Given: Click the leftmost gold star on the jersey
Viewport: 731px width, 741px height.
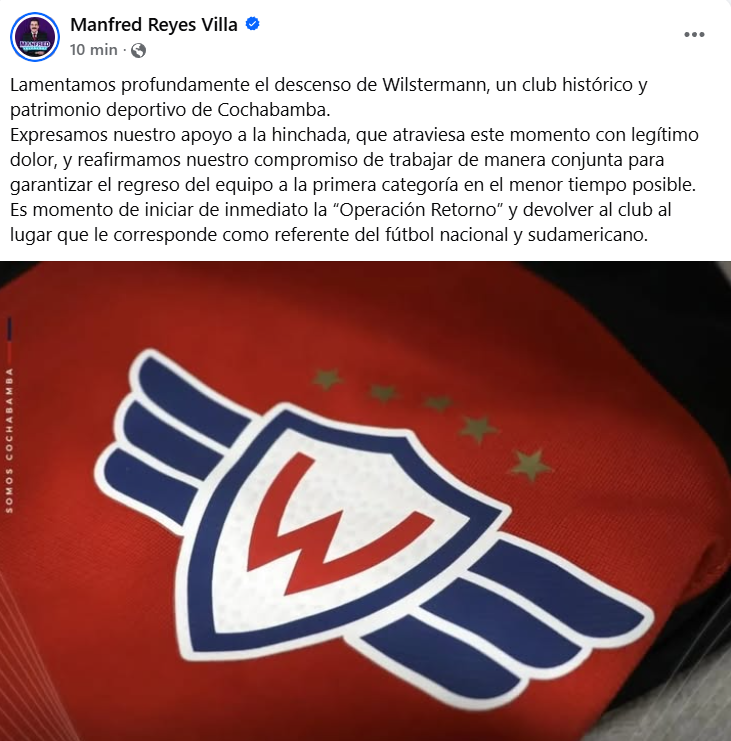Looking at the screenshot, I should [x=327, y=379].
